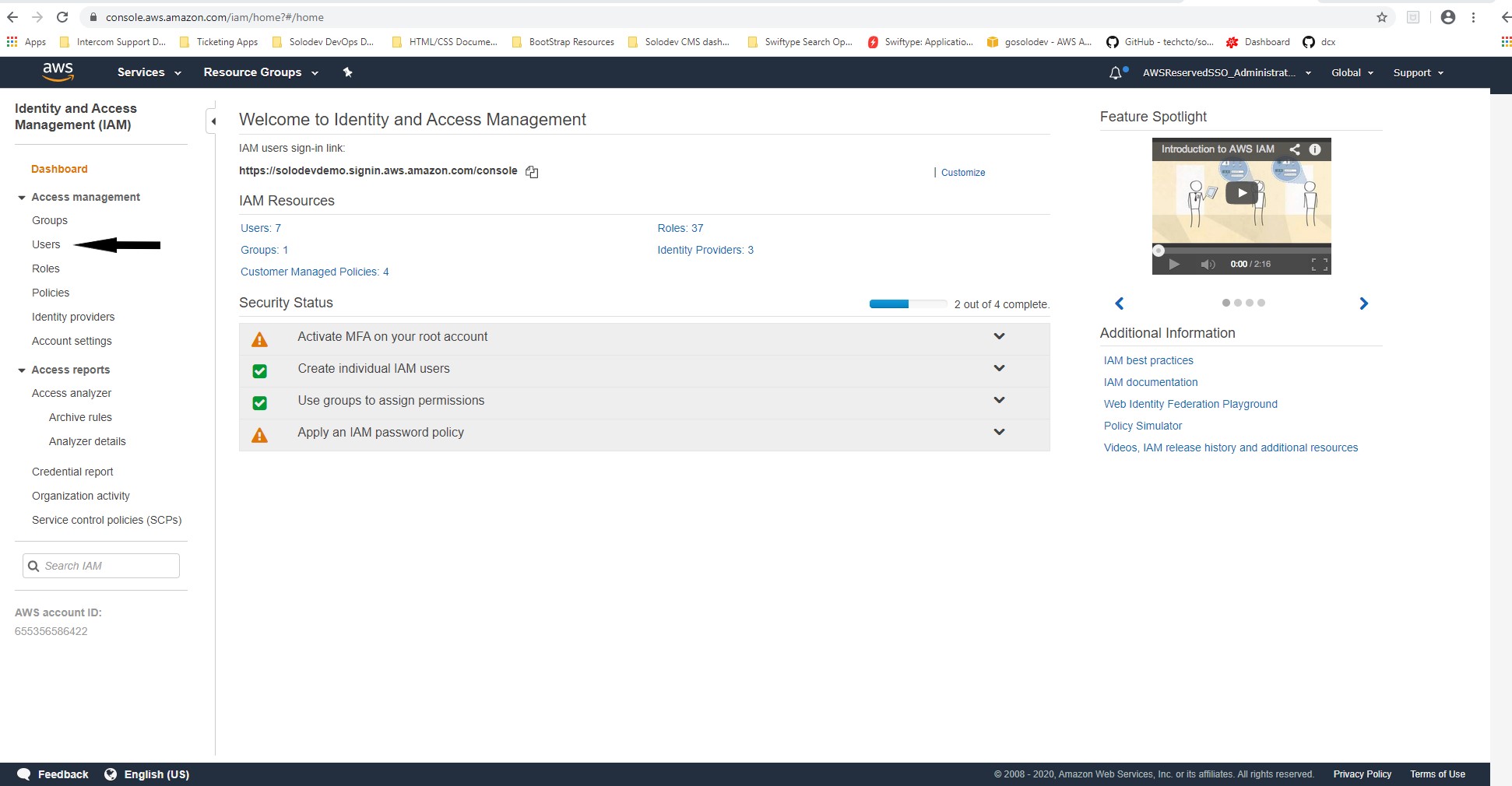The width and height of the screenshot is (1512, 786).
Task: Click the browser back arrow
Action: click(x=12, y=17)
